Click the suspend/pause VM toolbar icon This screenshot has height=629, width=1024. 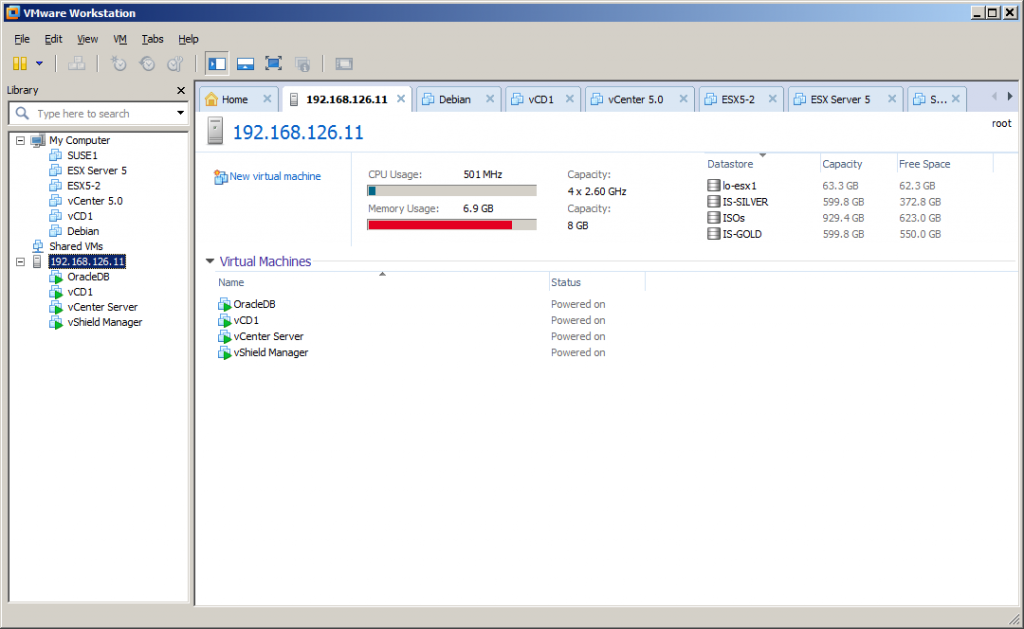pos(20,63)
